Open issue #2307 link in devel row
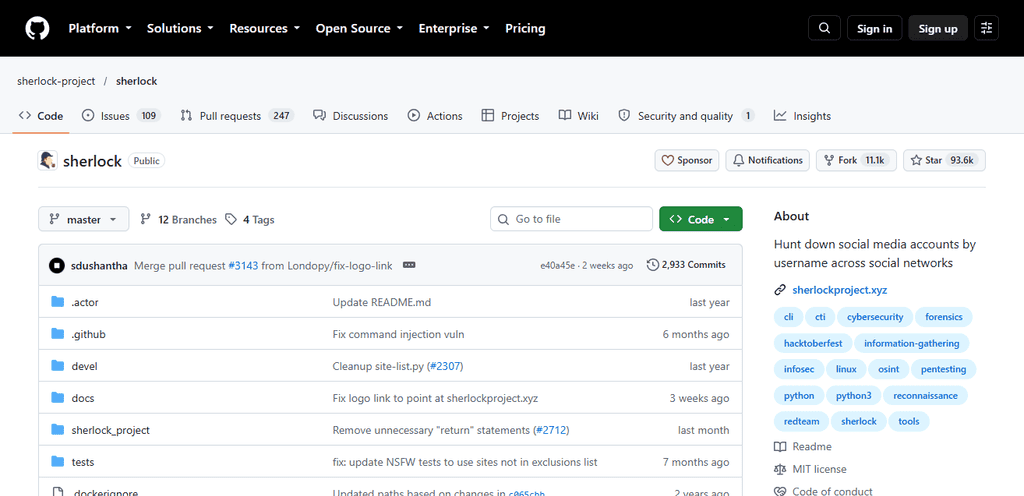The image size is (1024, 496). pos(445,366)
